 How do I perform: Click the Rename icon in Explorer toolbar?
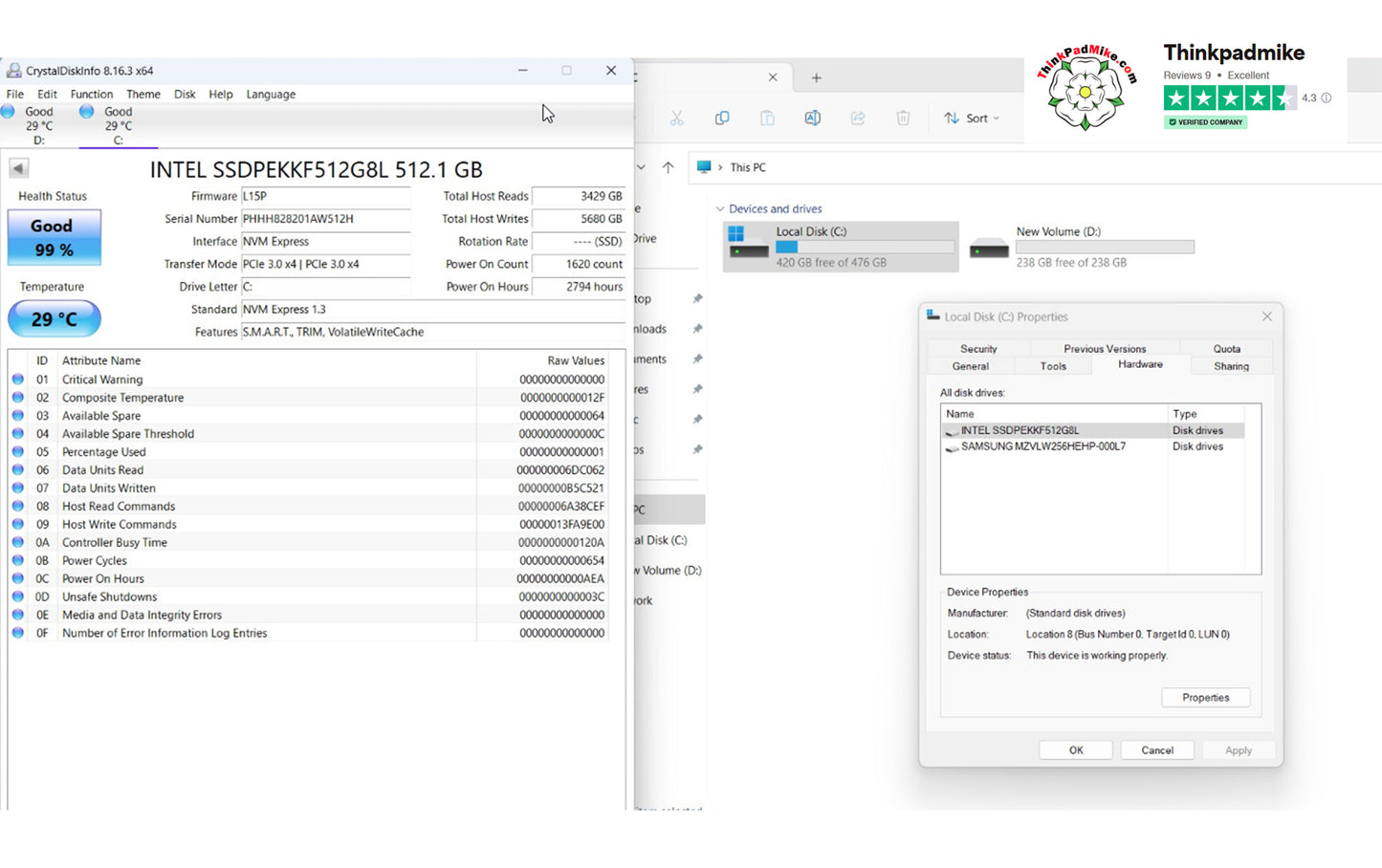[812, 118]
